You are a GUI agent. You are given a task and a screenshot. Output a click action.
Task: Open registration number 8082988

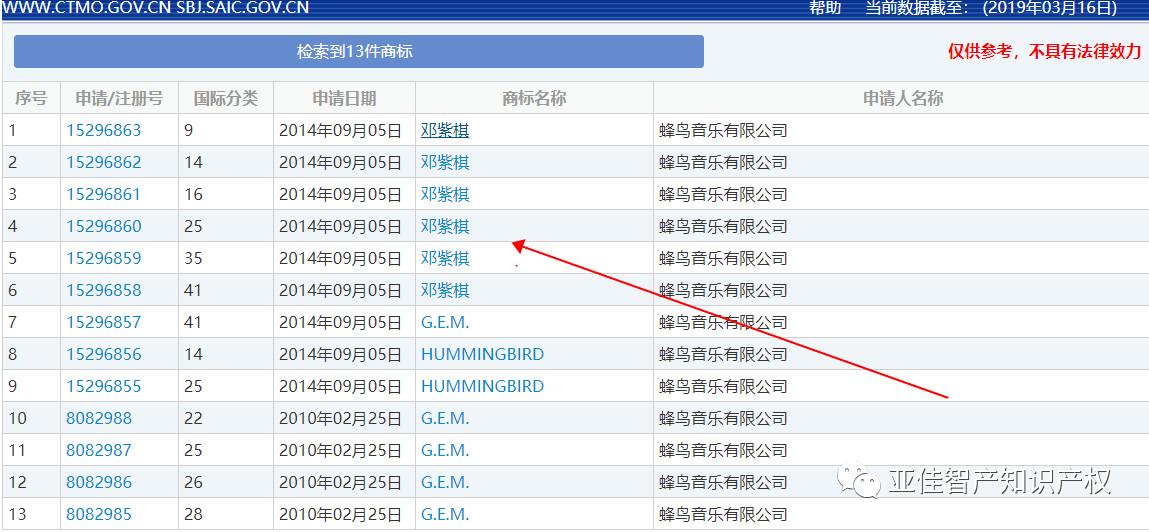pos(99,418)
